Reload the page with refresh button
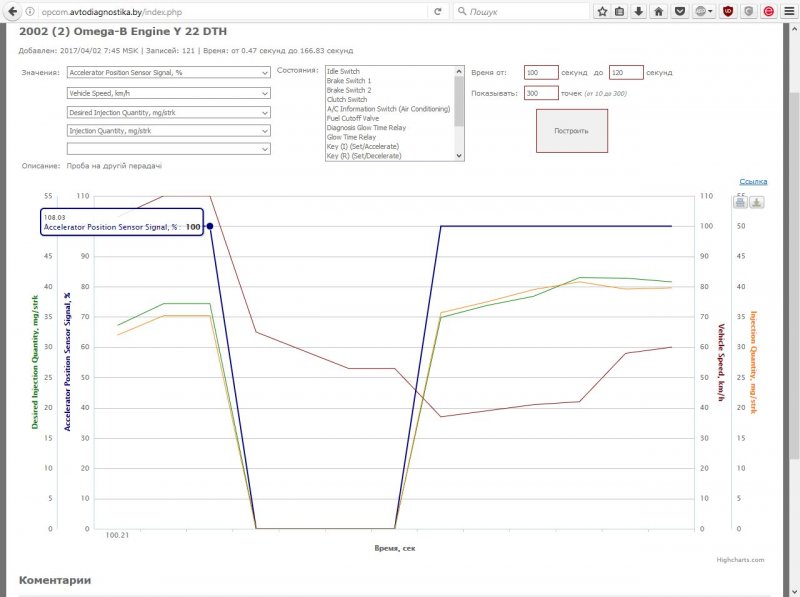 pos(438,11)
